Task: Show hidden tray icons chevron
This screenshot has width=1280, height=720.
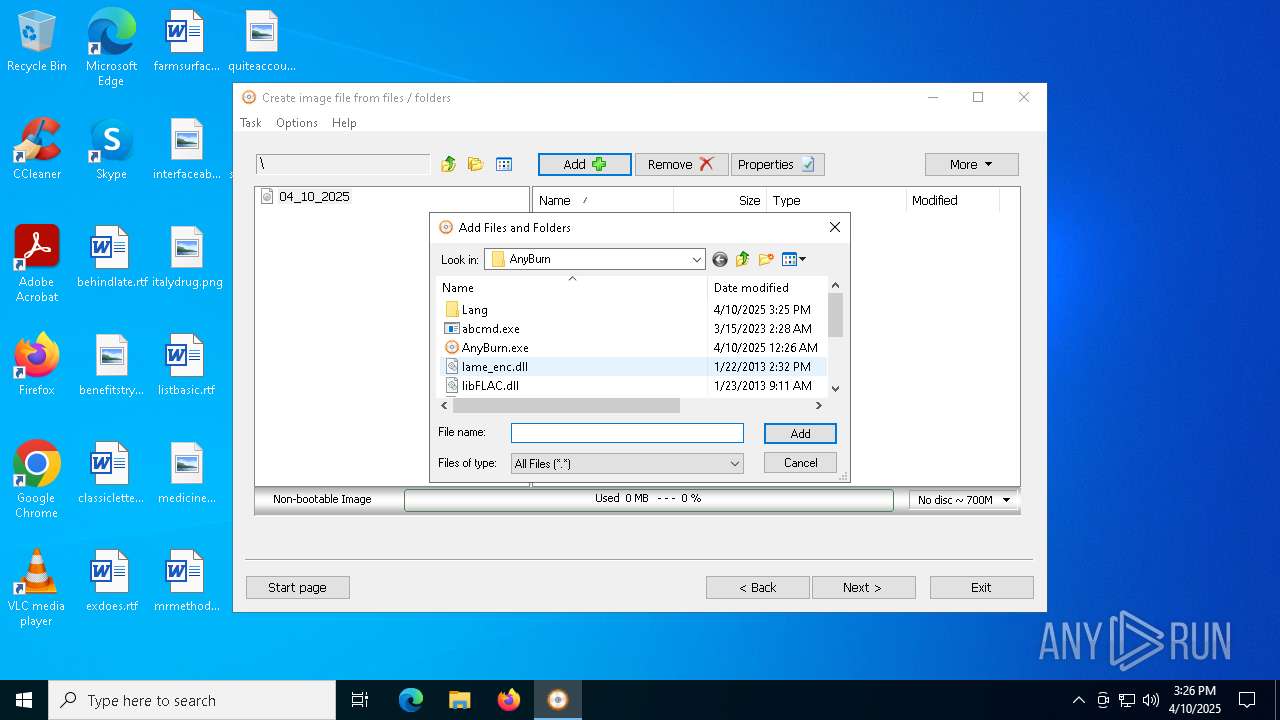Action: tap(1078, 700)
